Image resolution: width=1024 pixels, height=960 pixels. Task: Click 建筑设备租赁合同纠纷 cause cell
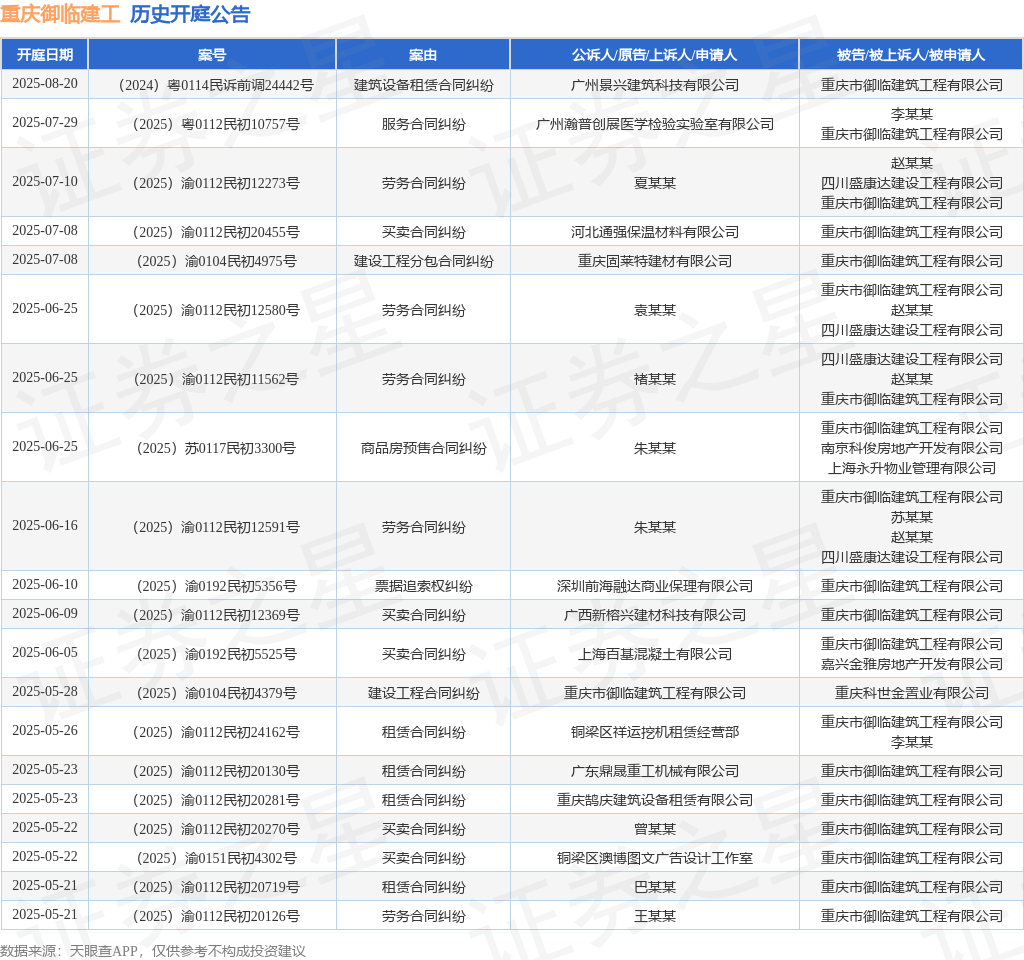pos(423,85)
